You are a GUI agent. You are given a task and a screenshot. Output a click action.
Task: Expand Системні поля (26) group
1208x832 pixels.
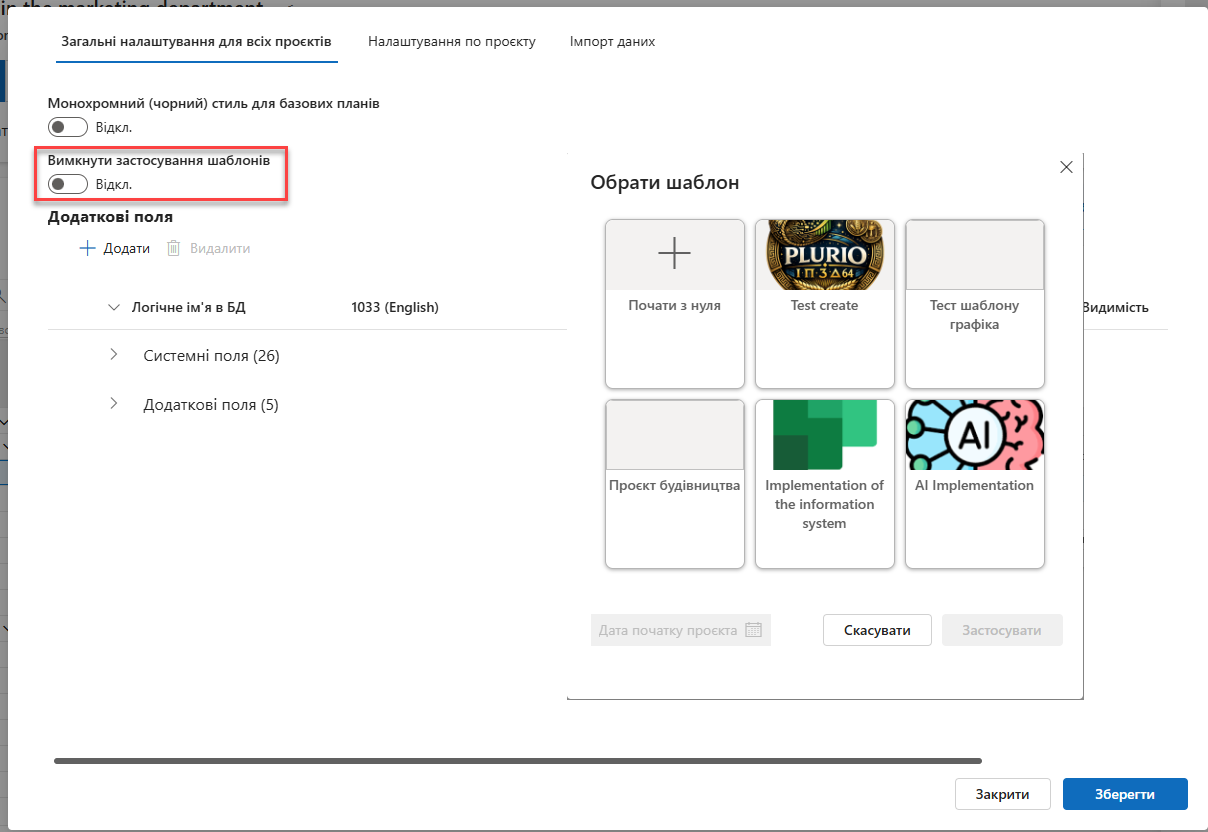click(113, 355)
